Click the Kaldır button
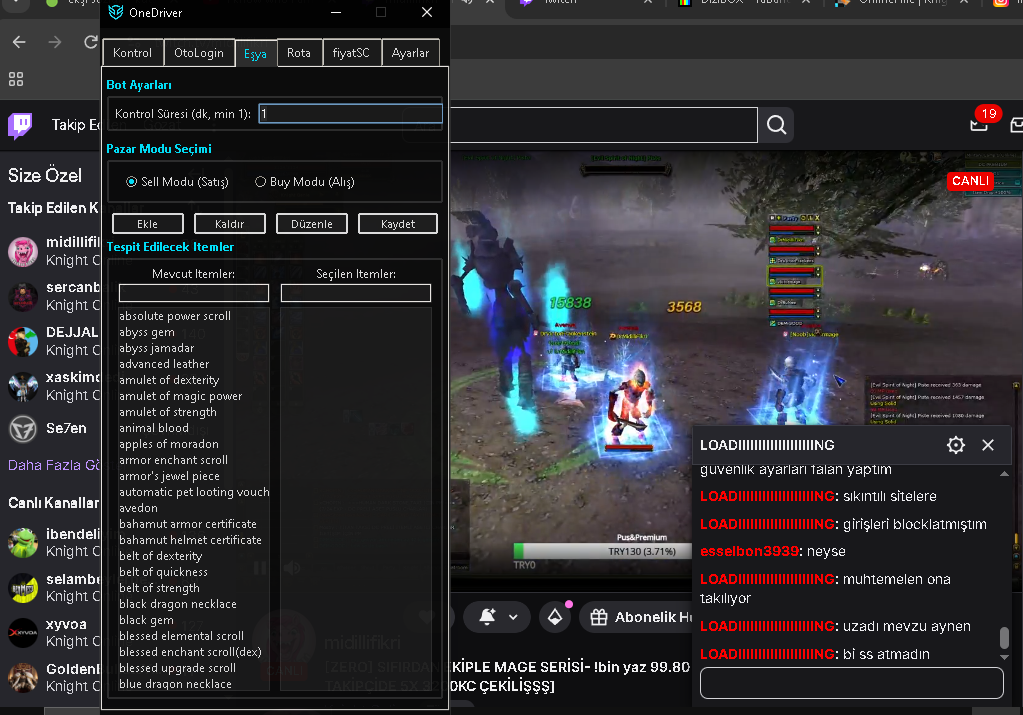This screenshot has width=1023, height=715. (230, 224)
